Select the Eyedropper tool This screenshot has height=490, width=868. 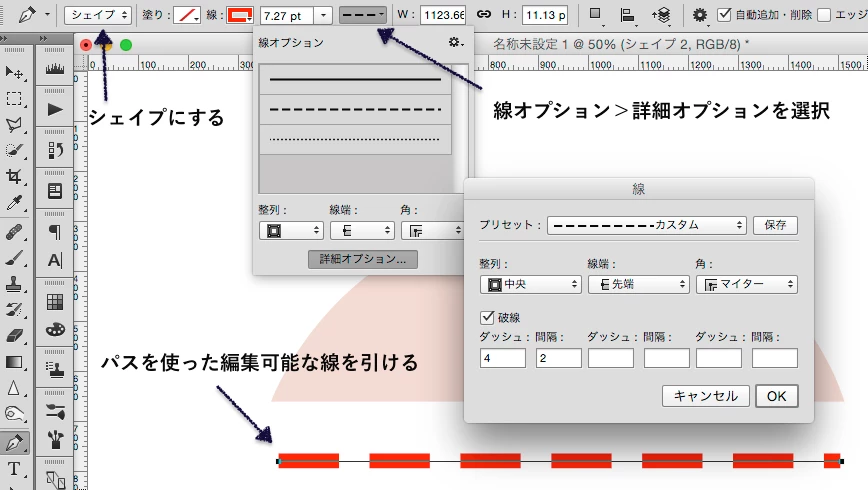[x=14, y=203]
